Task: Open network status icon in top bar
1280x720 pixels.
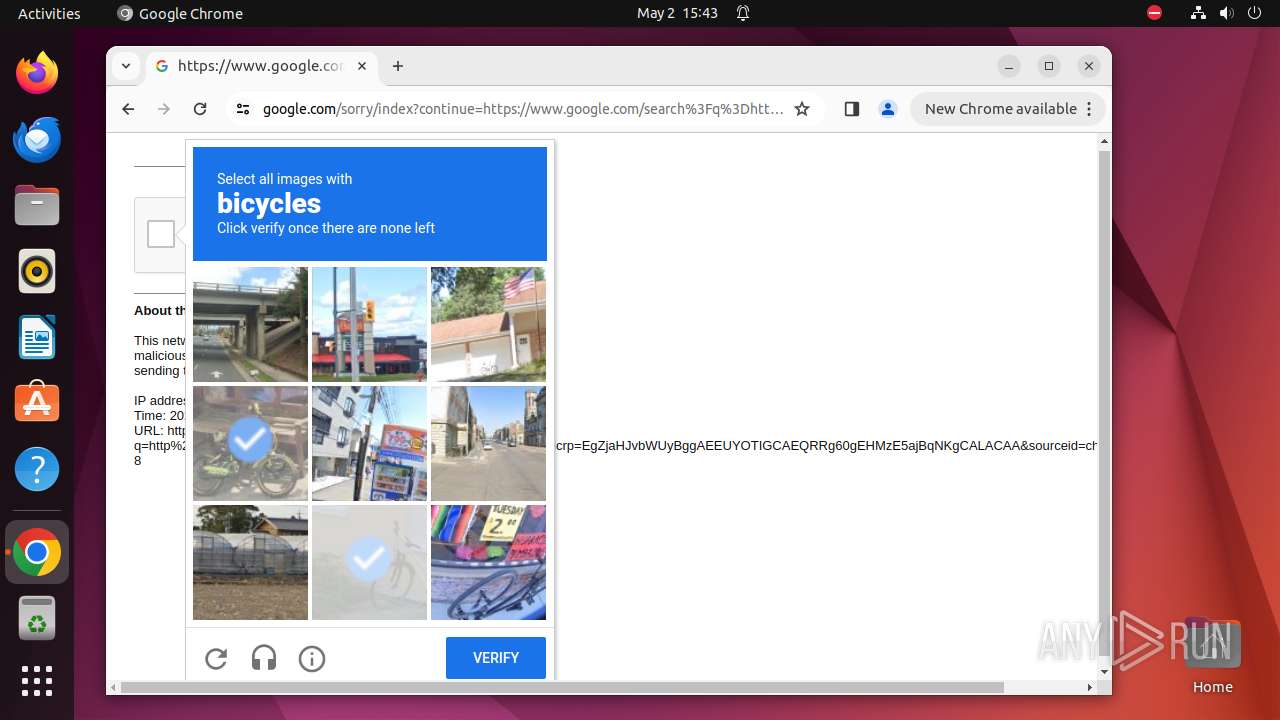Action: pyautogui.click(x=1199, y=13)
